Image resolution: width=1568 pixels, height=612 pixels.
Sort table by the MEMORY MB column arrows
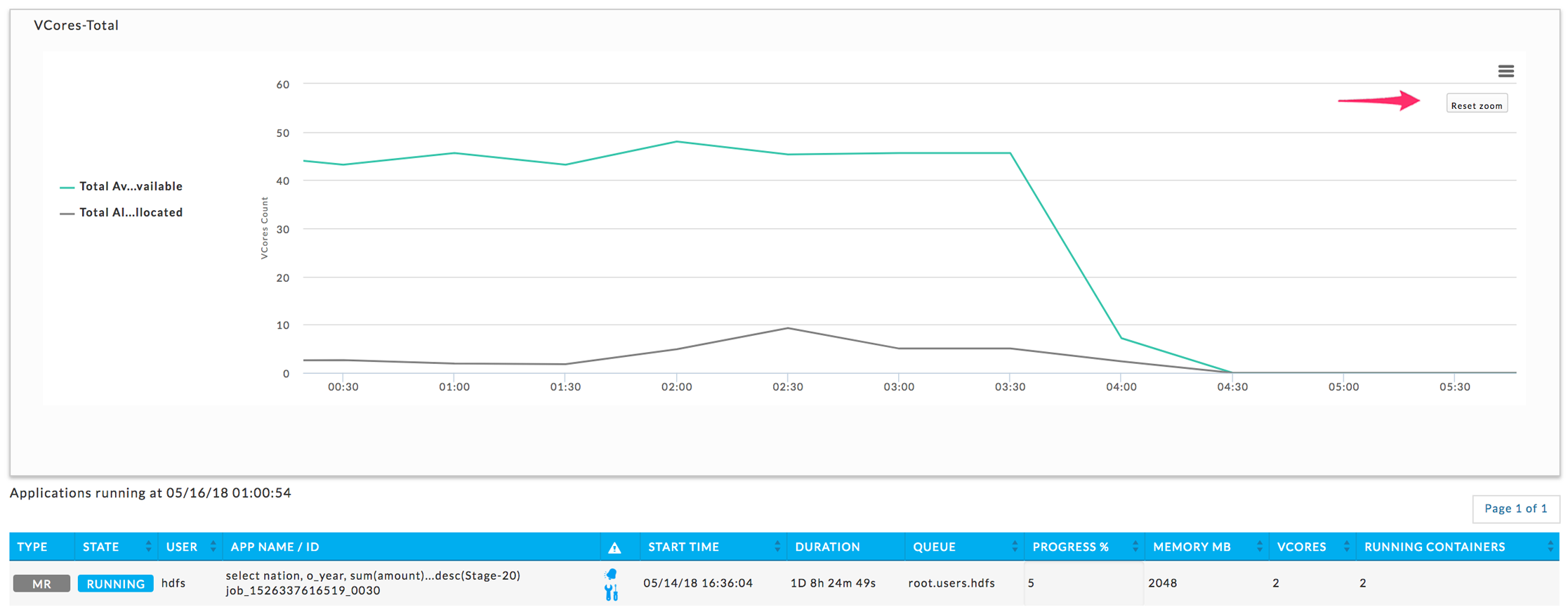pos(1259,547)
